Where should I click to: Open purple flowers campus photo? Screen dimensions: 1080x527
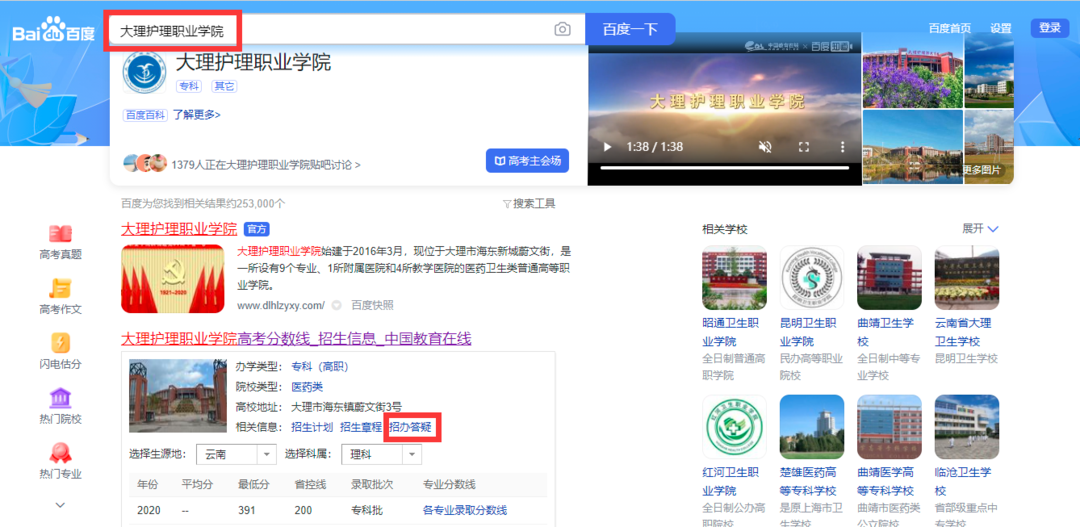(x=913, y=70)
